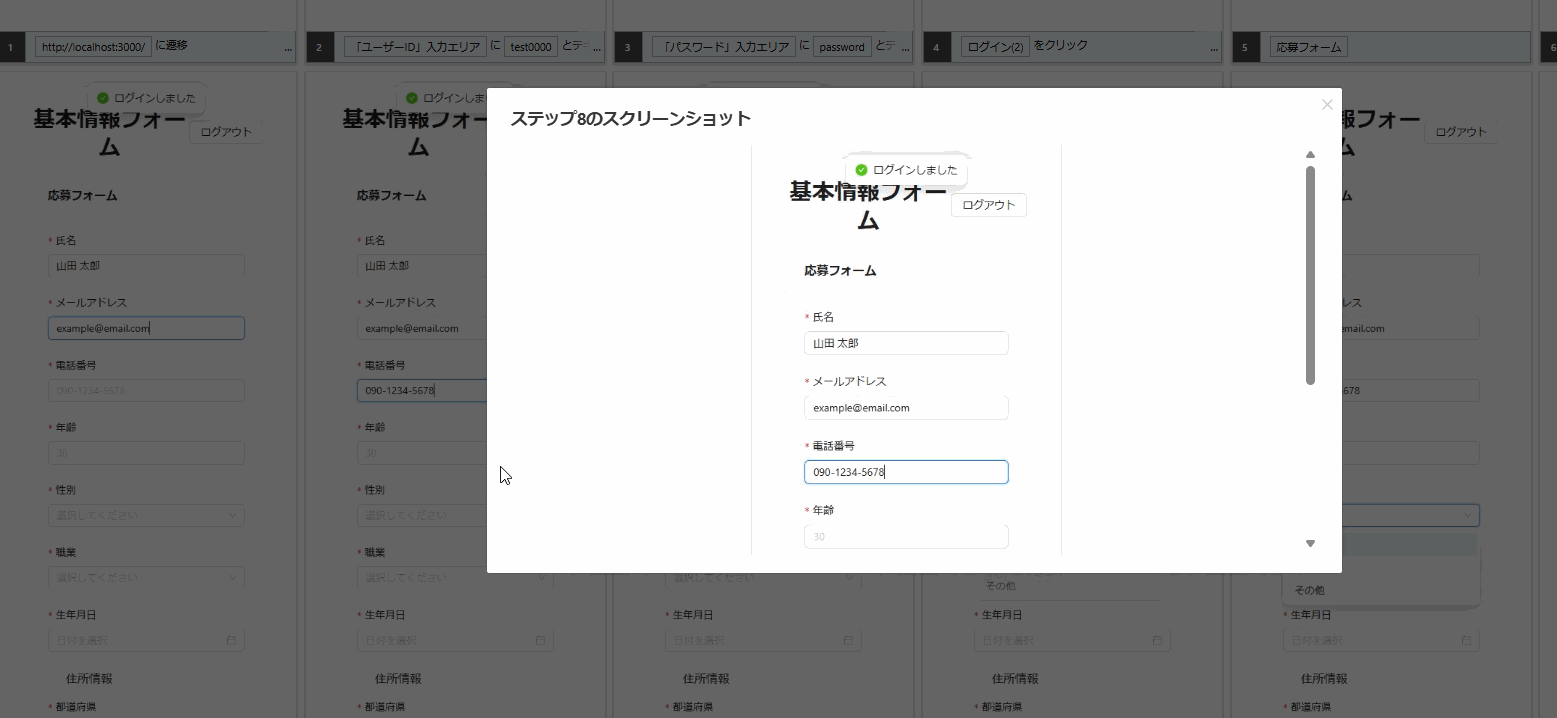1557x718 pixels.
Task: Select the step 1 number badge
Action: click(x=10, y=47)
